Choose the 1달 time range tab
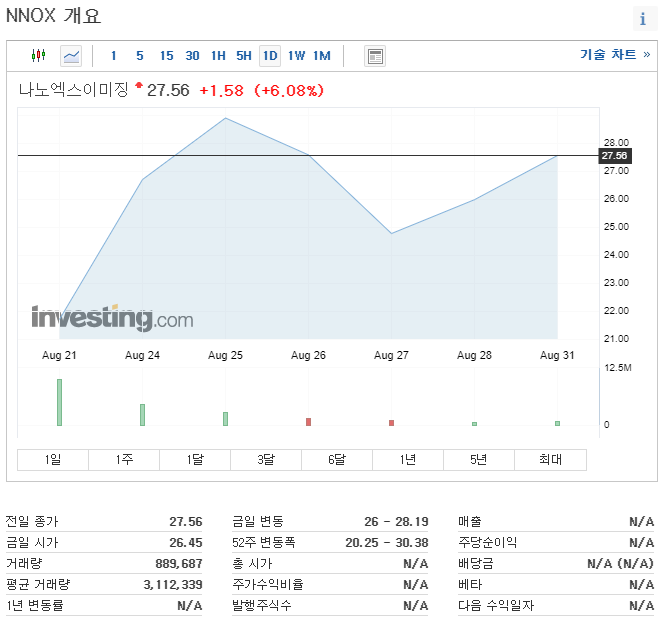Screen dimensions: 669x625 tap(195, 460)
